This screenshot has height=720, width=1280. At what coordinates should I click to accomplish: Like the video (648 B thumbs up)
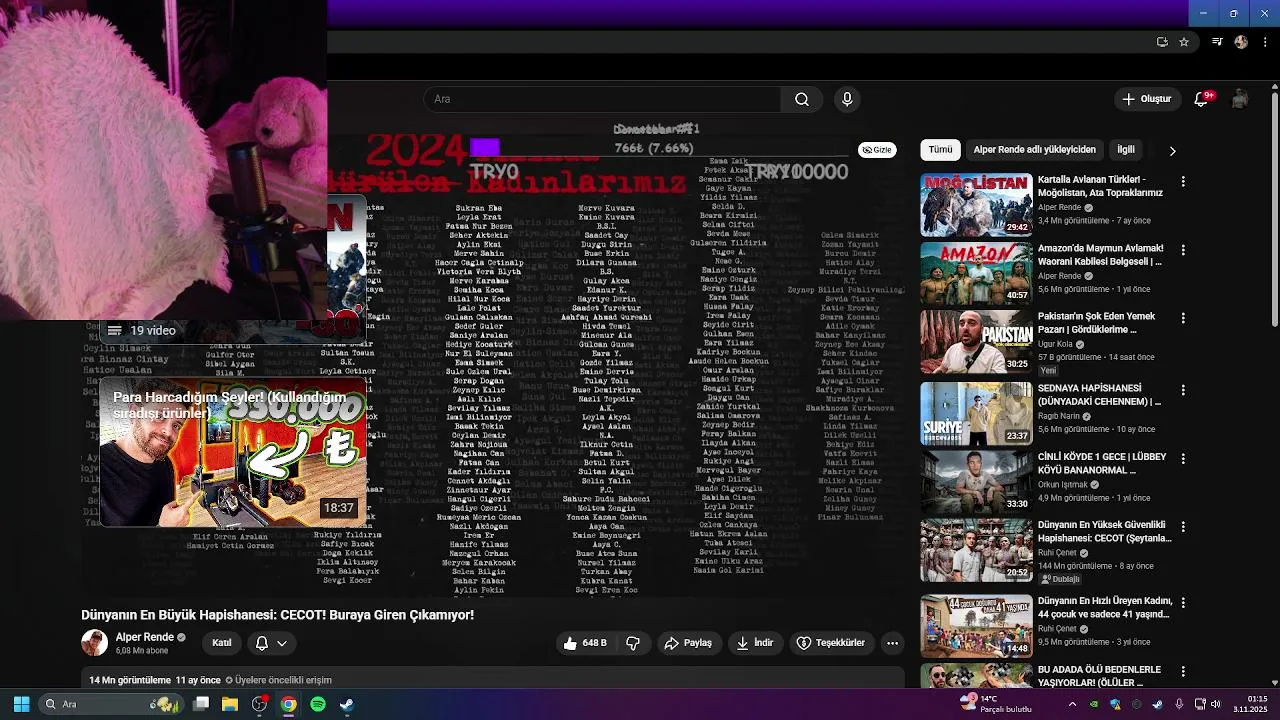click(586, 643)
